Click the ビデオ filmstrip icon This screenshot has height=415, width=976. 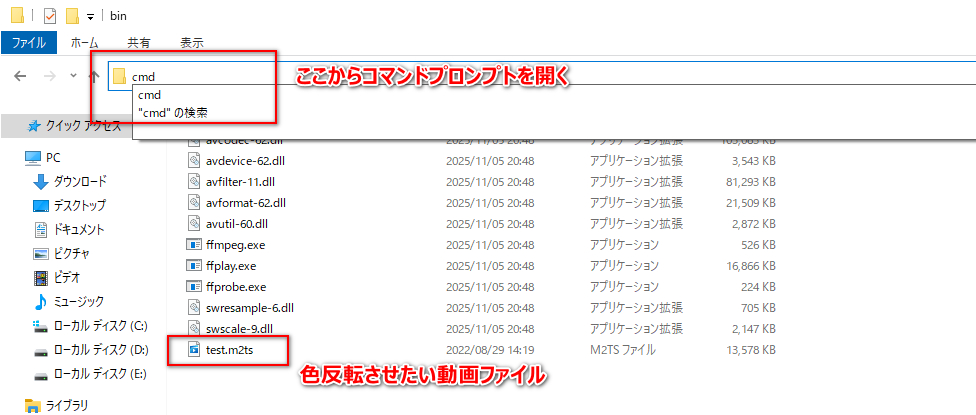40,277
